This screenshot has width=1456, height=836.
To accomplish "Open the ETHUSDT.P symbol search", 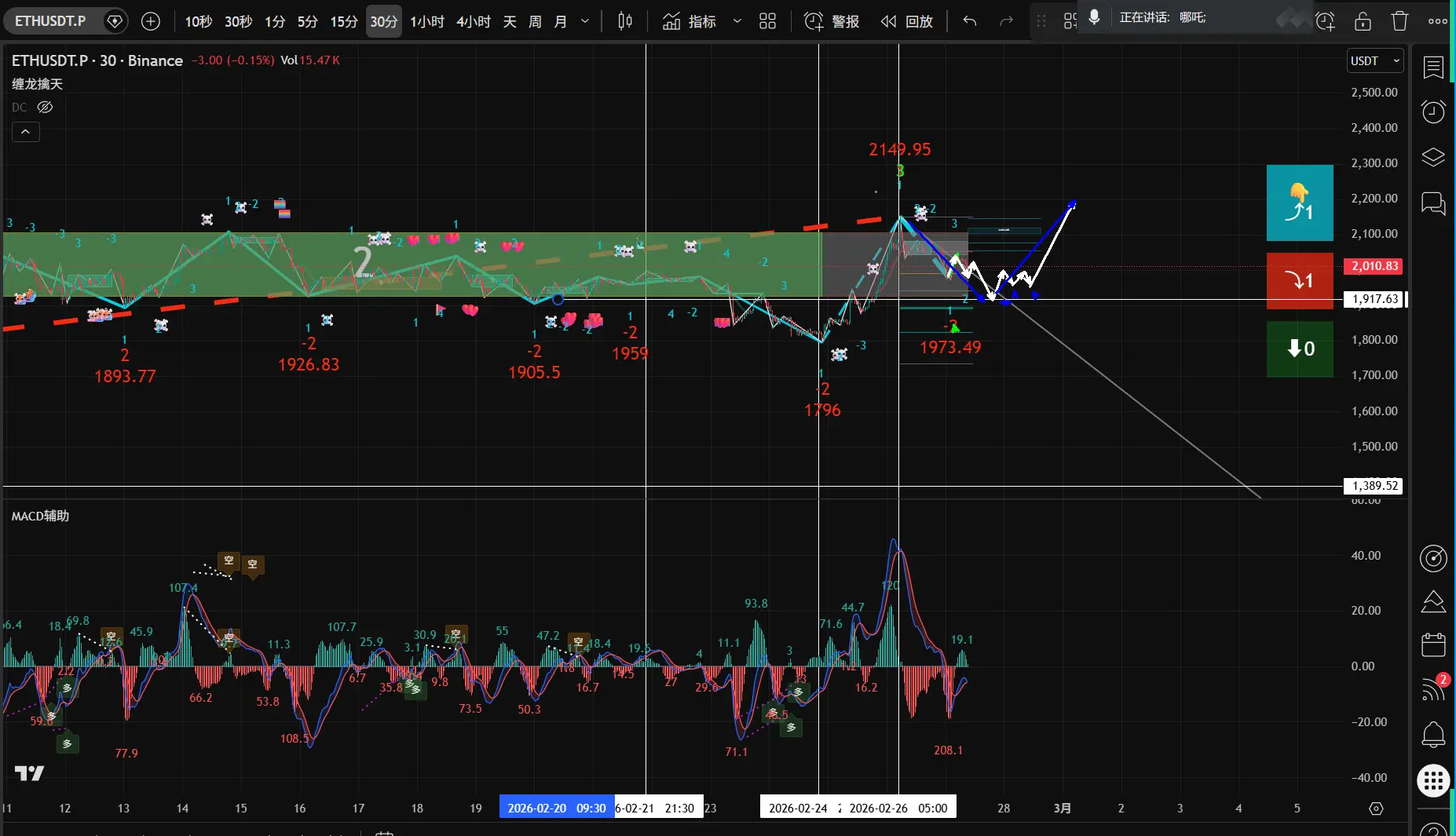I will coord(50,21).
